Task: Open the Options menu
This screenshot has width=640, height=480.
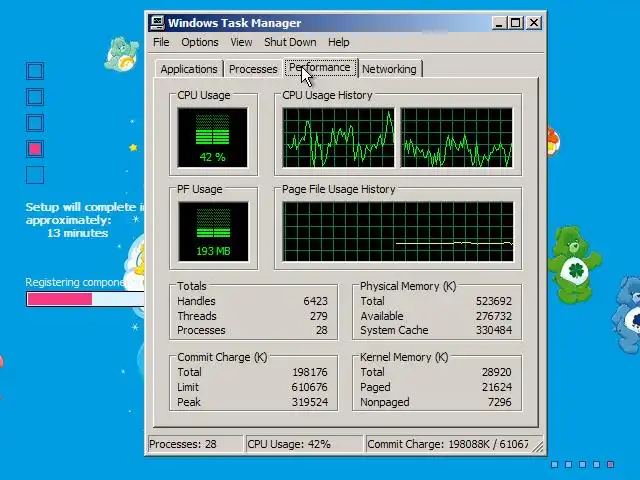Action: [x=200, y=42]
